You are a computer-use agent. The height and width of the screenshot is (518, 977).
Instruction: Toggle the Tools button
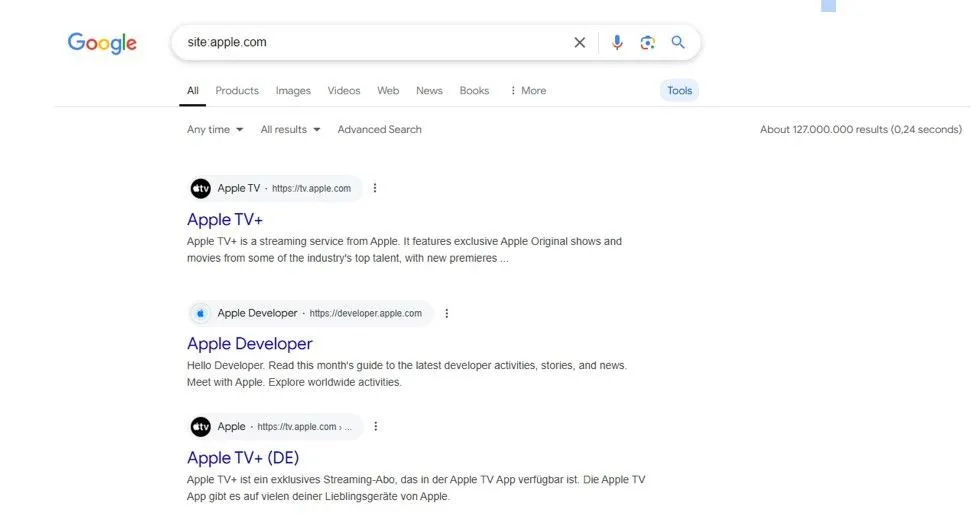679,91
